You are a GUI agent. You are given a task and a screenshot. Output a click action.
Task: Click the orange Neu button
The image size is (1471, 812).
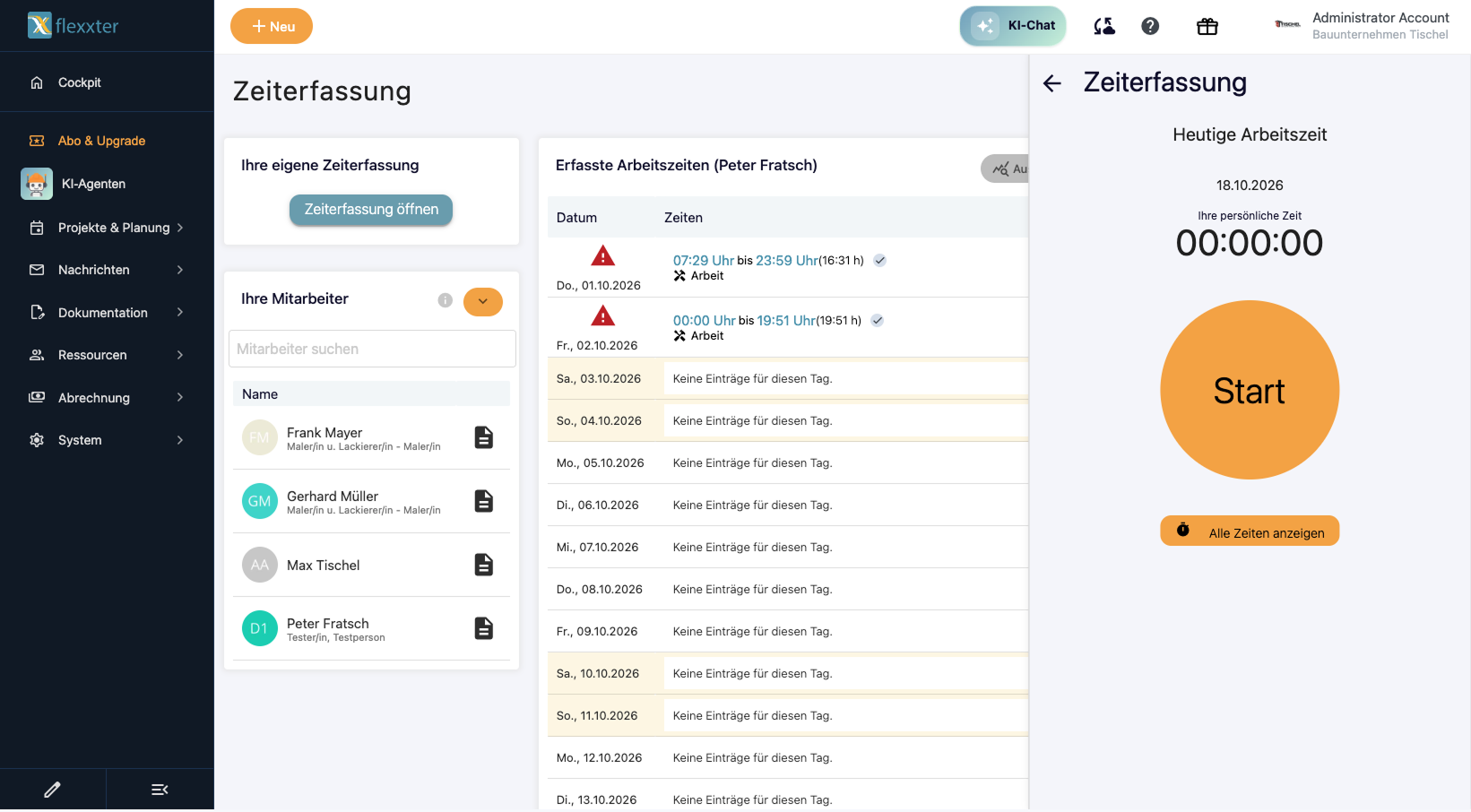click(x=272, y=26)
